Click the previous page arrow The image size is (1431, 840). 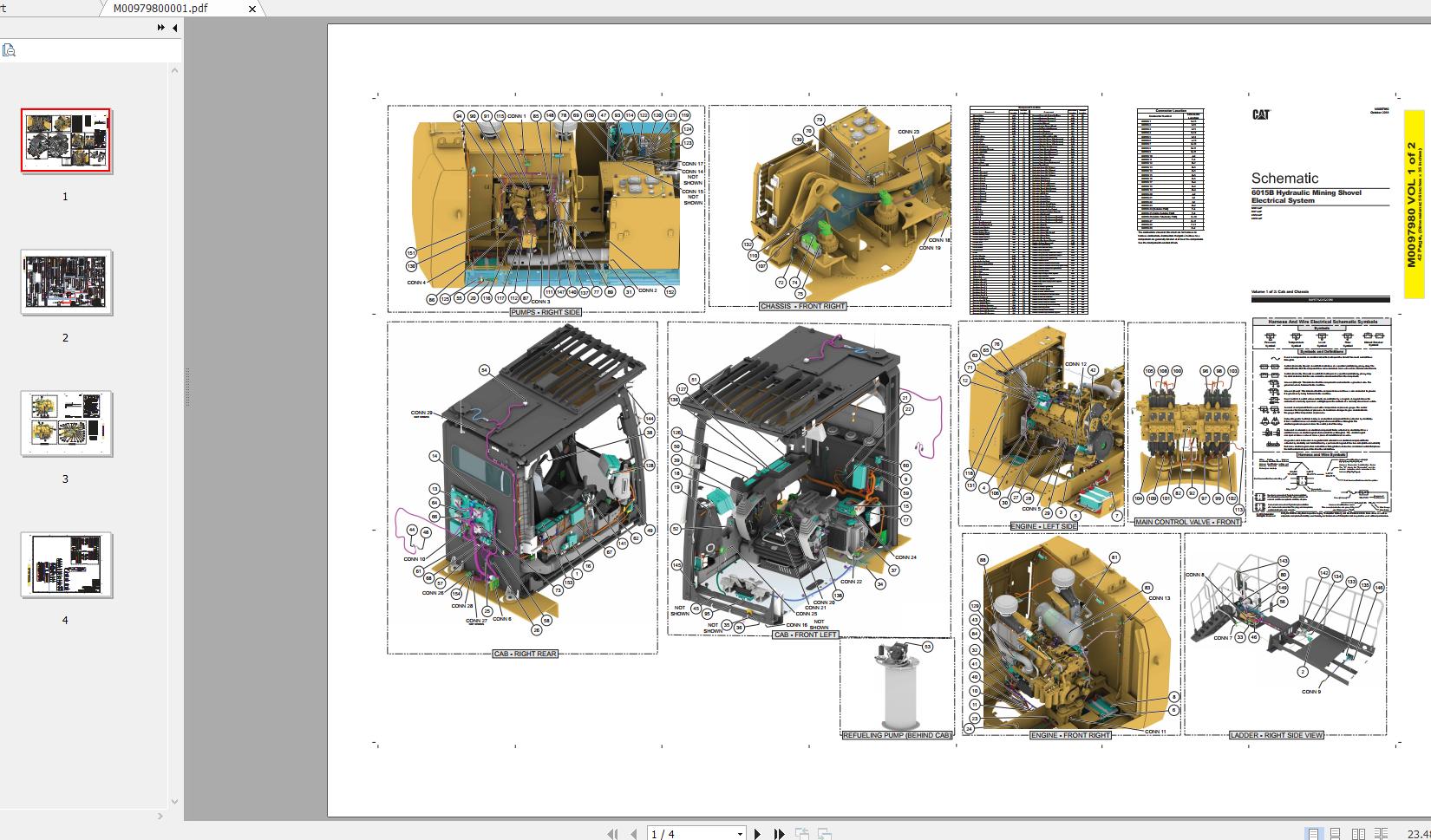click(x=632, y=833)
